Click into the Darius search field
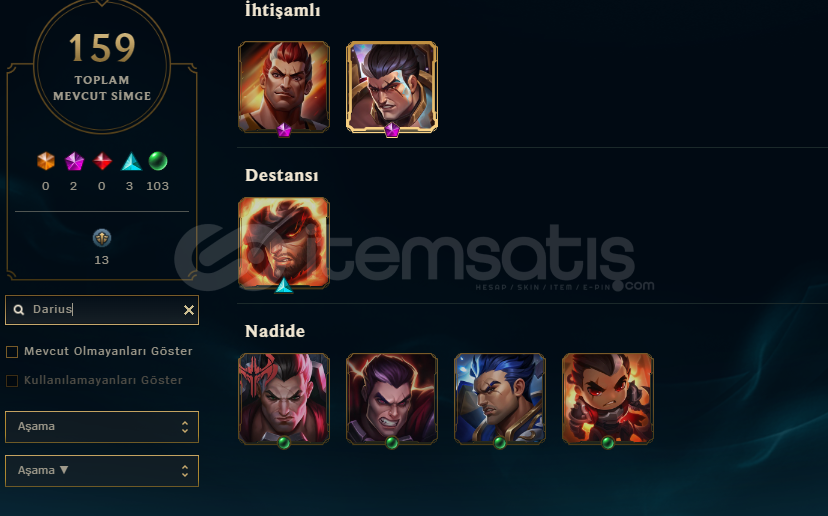828x516 pixels. [102, 310]
